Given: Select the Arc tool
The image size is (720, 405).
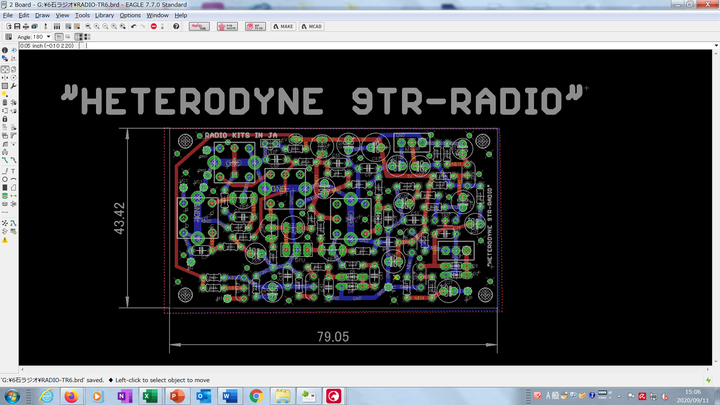Looking at the screenshot, I should pos(13,180).
